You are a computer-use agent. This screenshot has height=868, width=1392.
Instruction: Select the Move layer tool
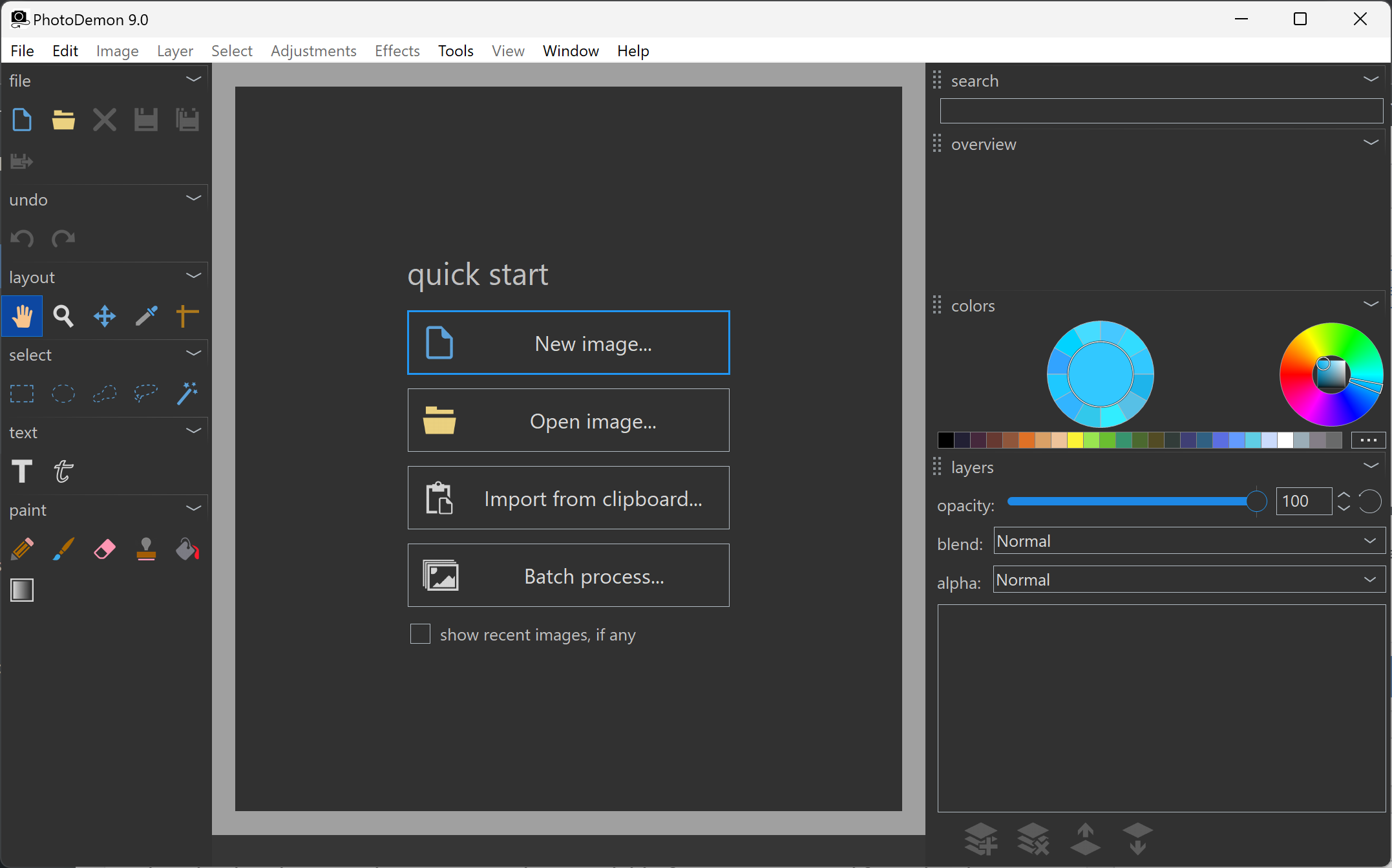tap(104, 316)
